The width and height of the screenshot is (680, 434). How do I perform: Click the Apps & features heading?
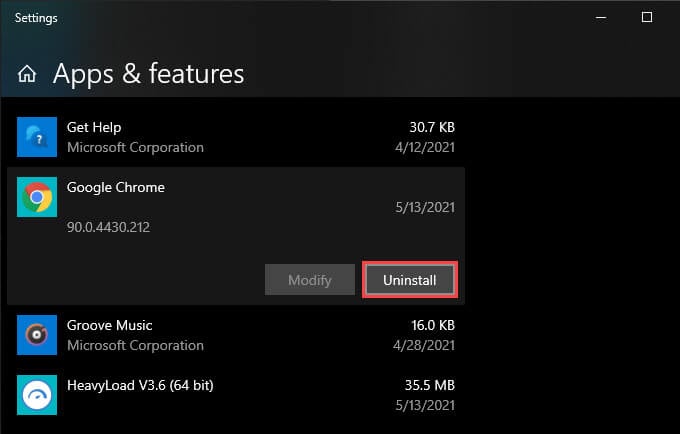click(148, 73)
